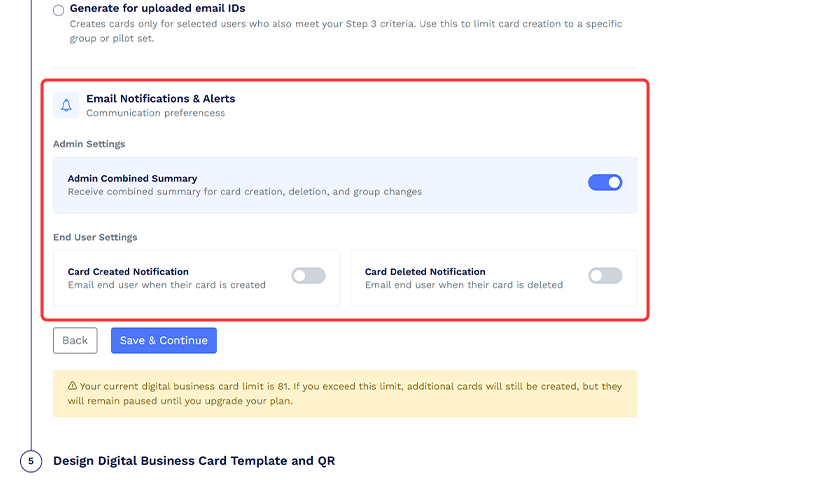Image resolution: width=820 pixels, height=480 pixels.
Task: Select the Generate for uploaded email IDs radio button
Action: [59, 10]
